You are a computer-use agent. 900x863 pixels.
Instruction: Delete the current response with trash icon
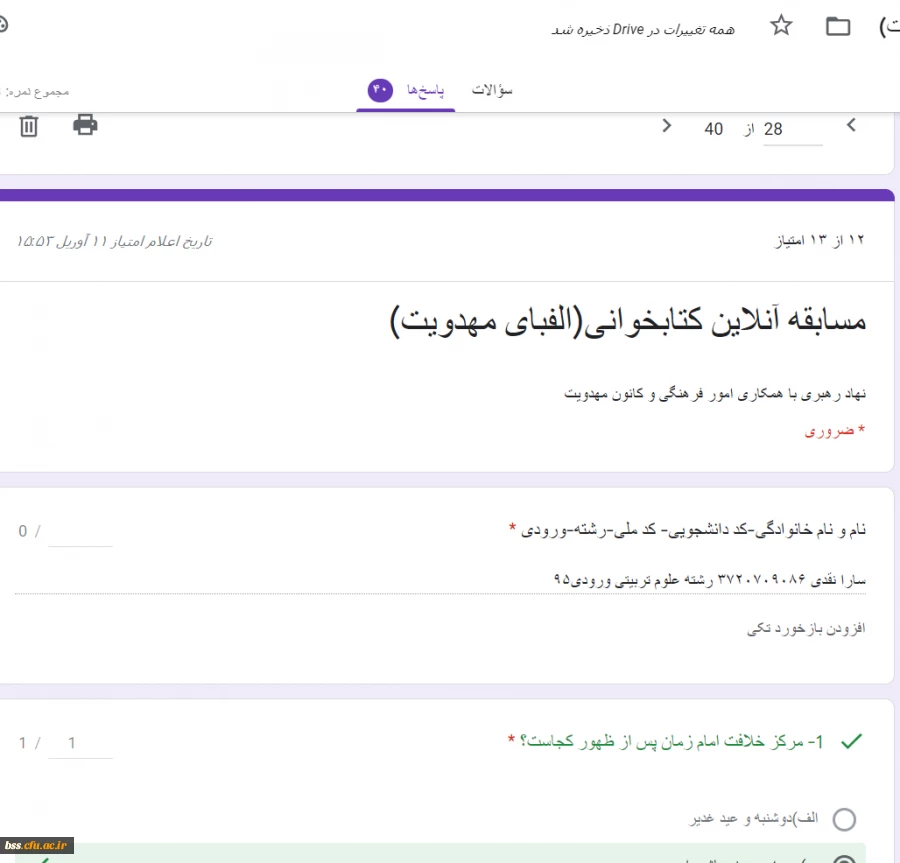click(29, 125)
